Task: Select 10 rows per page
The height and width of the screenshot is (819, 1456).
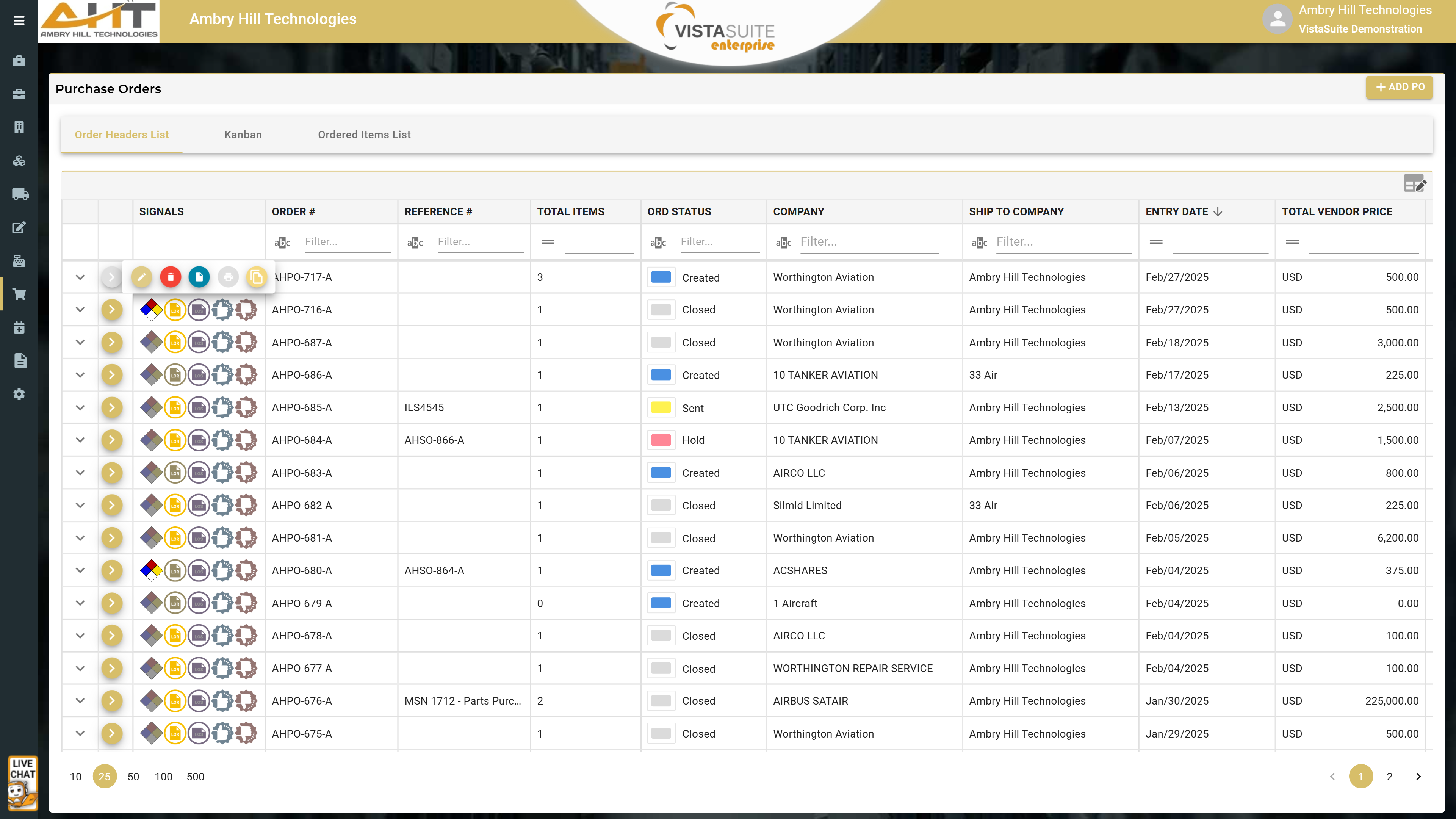Action: (75, 777)
